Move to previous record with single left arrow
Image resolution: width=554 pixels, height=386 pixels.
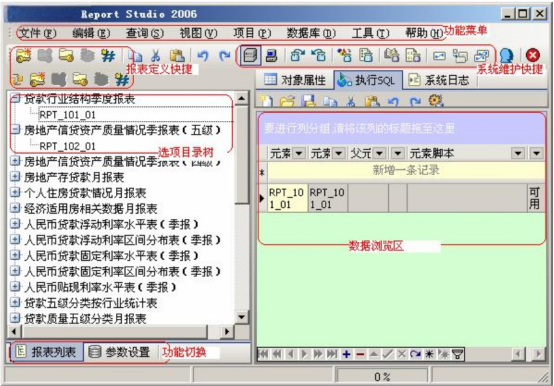(290, 354)
